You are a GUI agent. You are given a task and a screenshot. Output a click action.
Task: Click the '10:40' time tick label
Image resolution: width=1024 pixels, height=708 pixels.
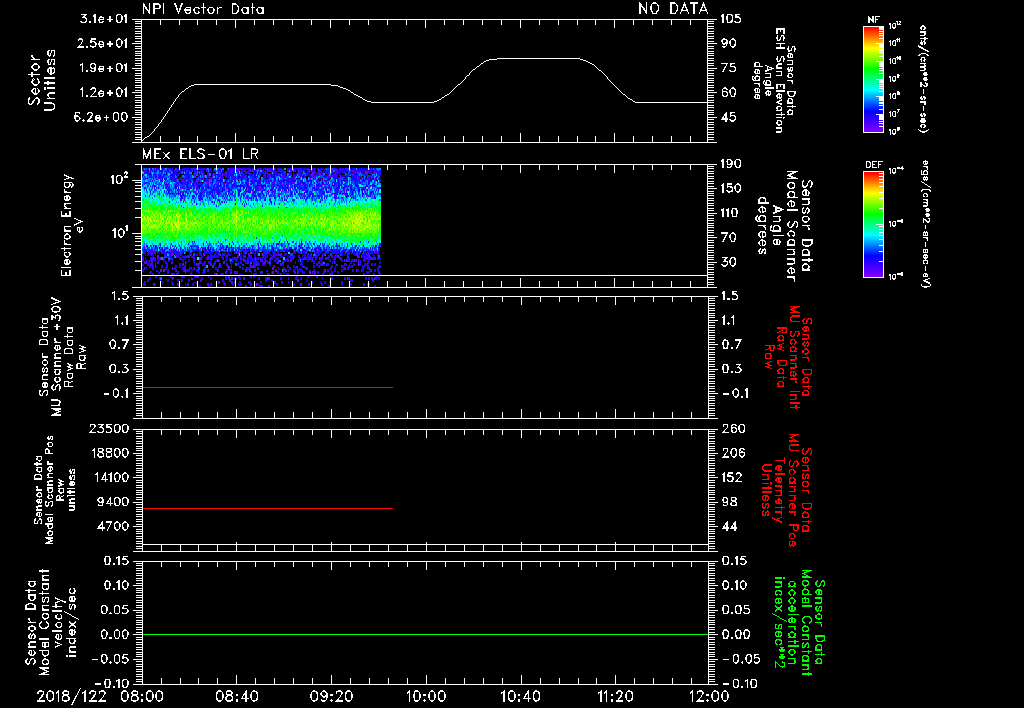click(x=520, y=696)
